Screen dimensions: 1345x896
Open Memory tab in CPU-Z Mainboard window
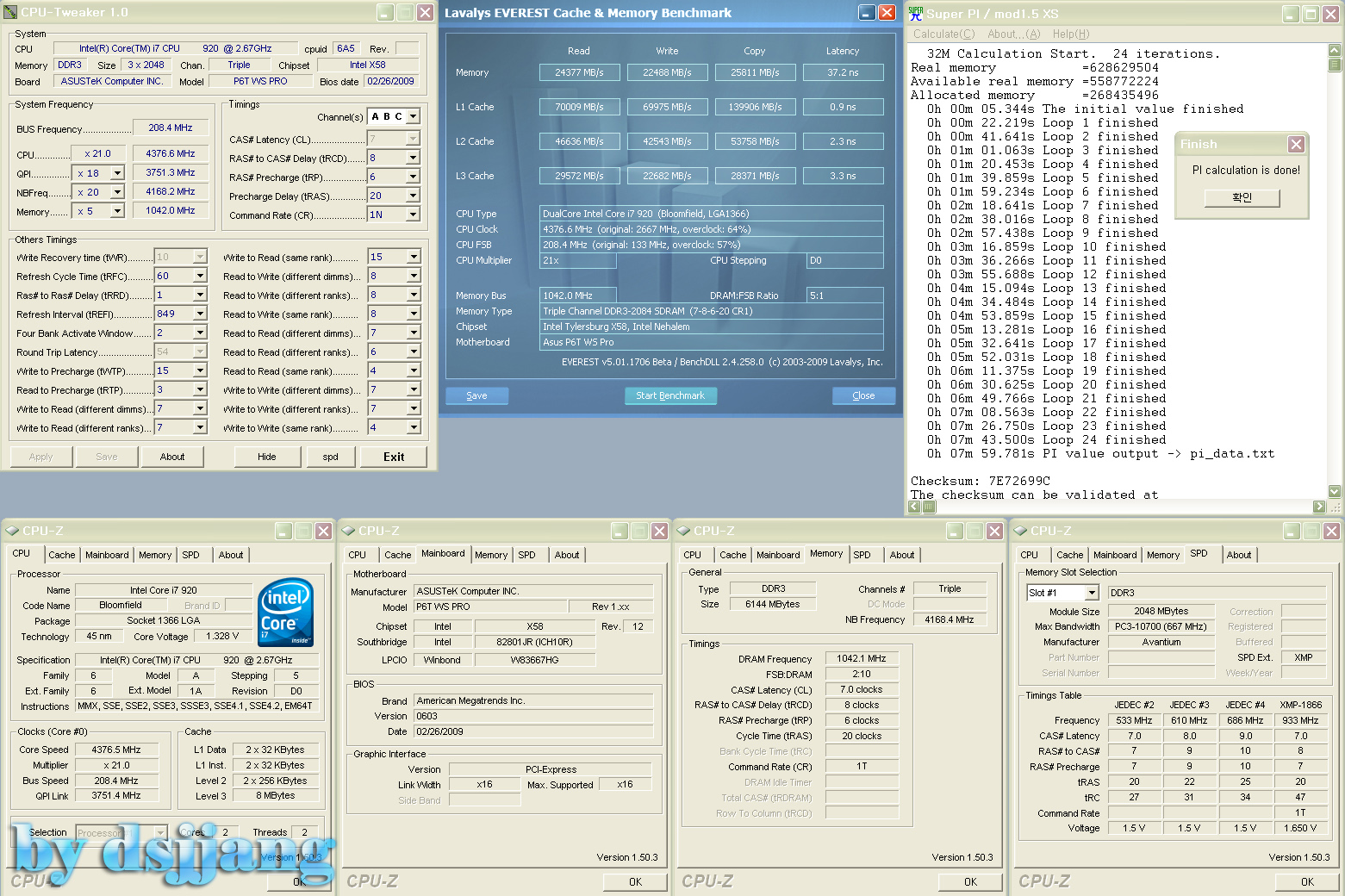click(x=491, y=555)
